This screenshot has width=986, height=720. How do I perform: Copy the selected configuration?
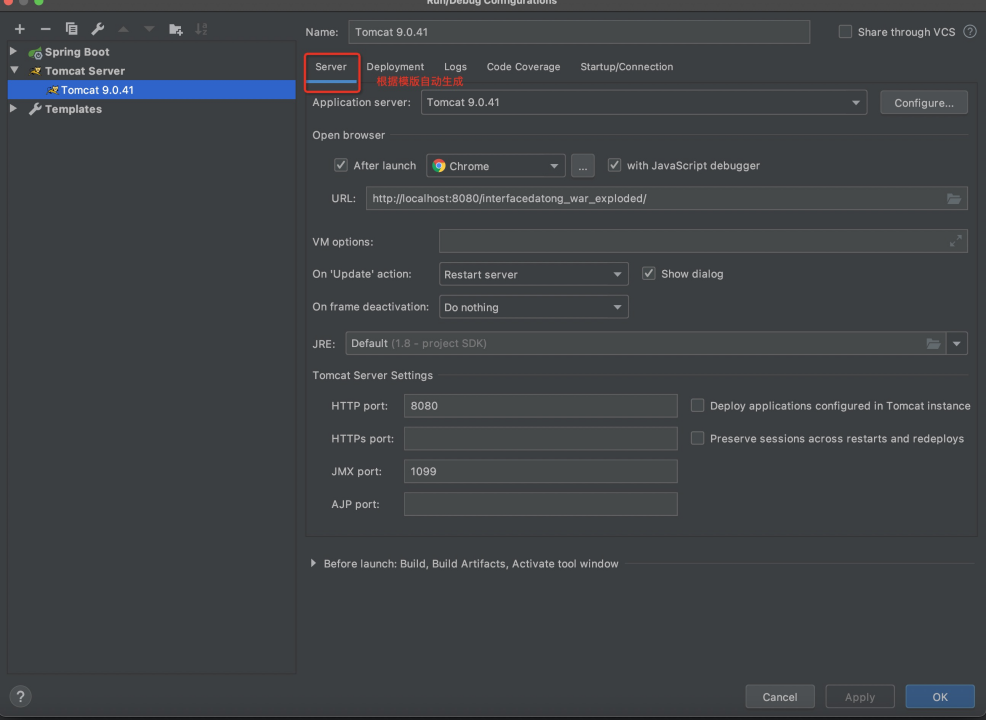pos(71,29)
